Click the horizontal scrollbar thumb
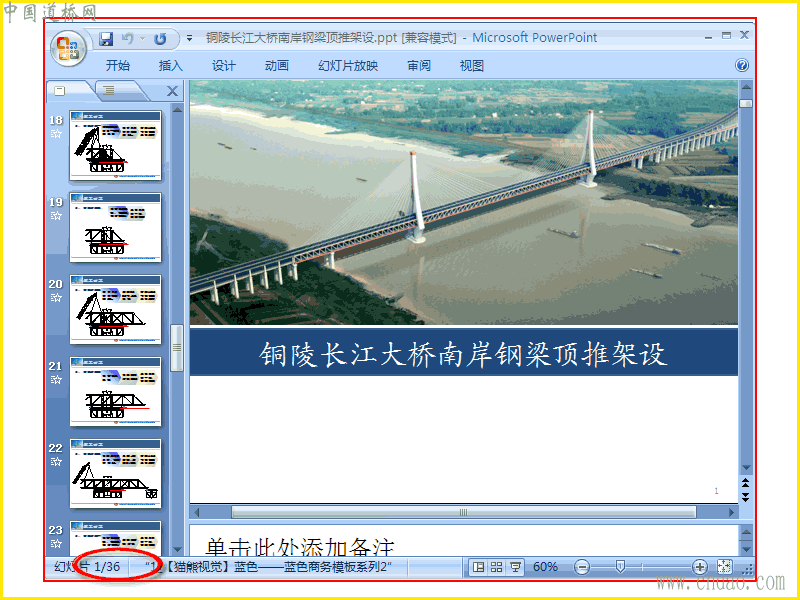Image resolution: width=800 pixels, height=600 pixels. click(x=464, y=512)
